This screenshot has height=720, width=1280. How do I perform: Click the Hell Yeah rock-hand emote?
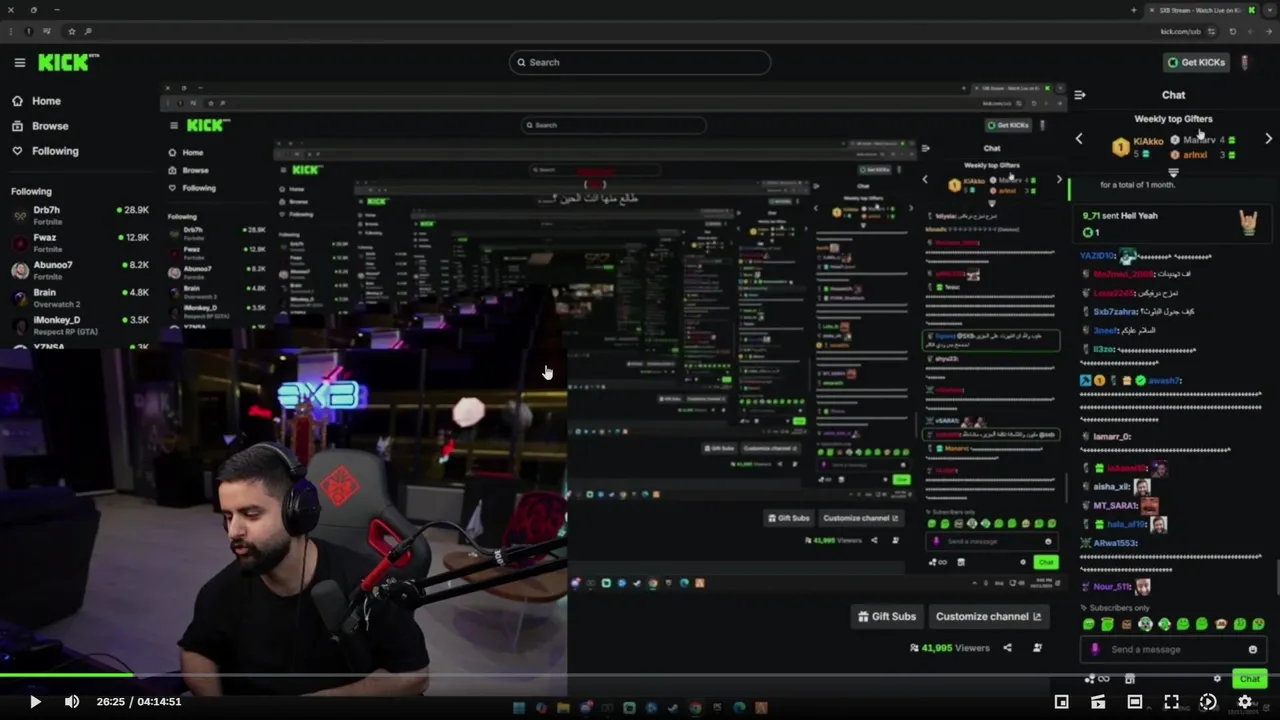click(x=1248, y=223)
